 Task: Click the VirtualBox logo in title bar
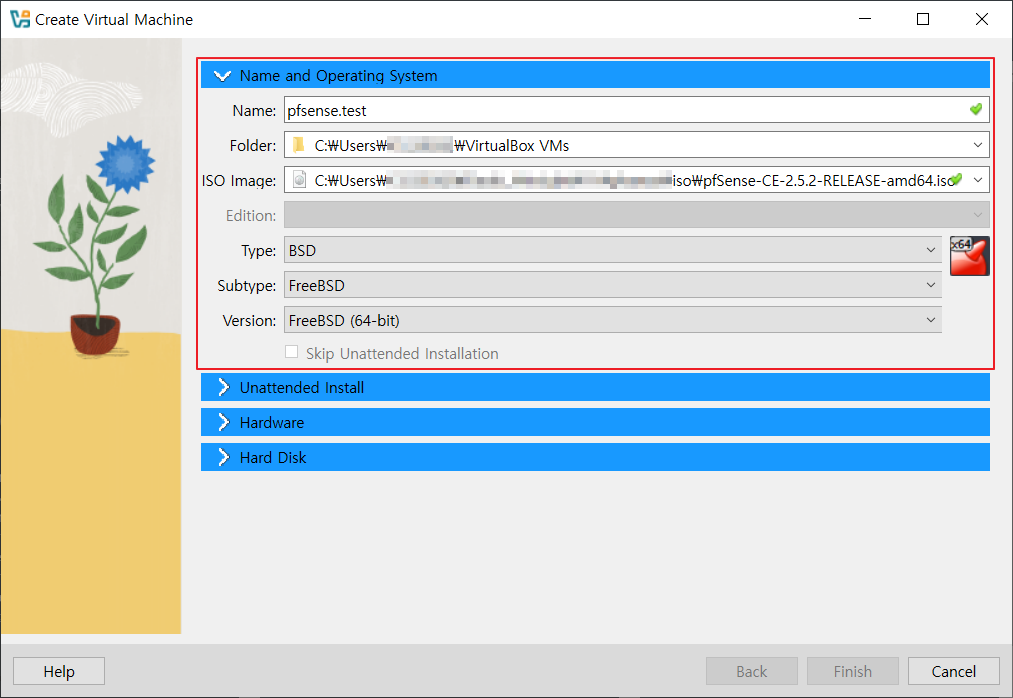click(20, 19)
